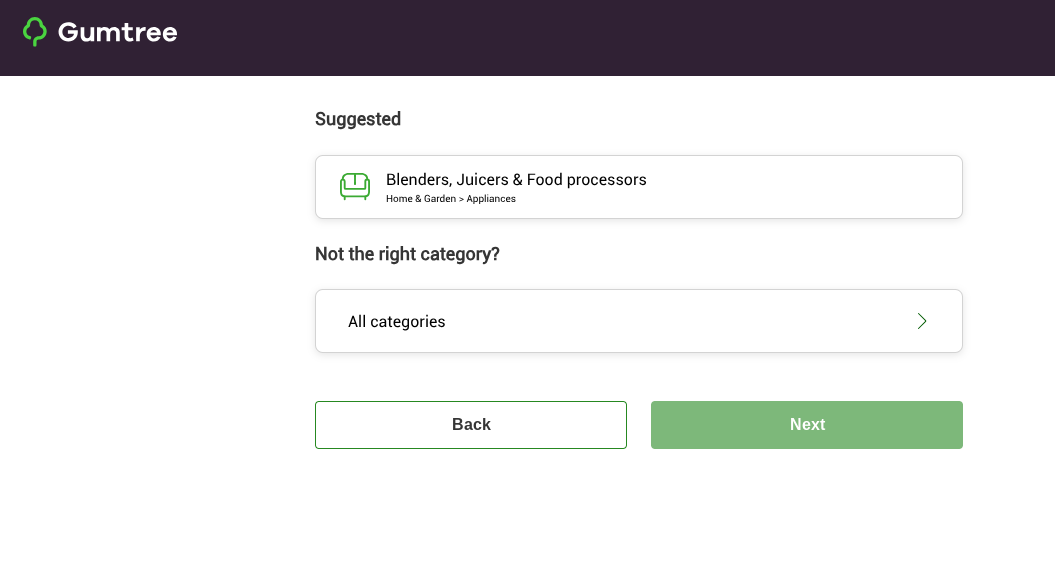Screen dimensions: 1055x572
Task: Click the 'Not the right category?' heading
Action: point(407,254)
